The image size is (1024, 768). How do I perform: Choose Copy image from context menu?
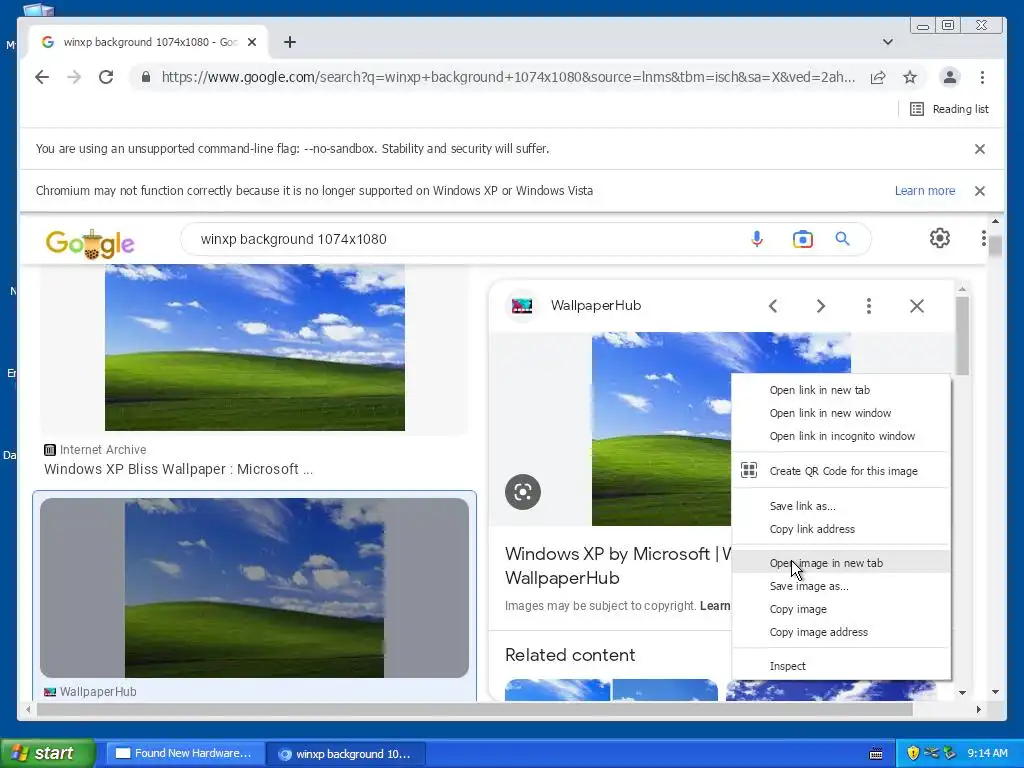pos(841,609)
